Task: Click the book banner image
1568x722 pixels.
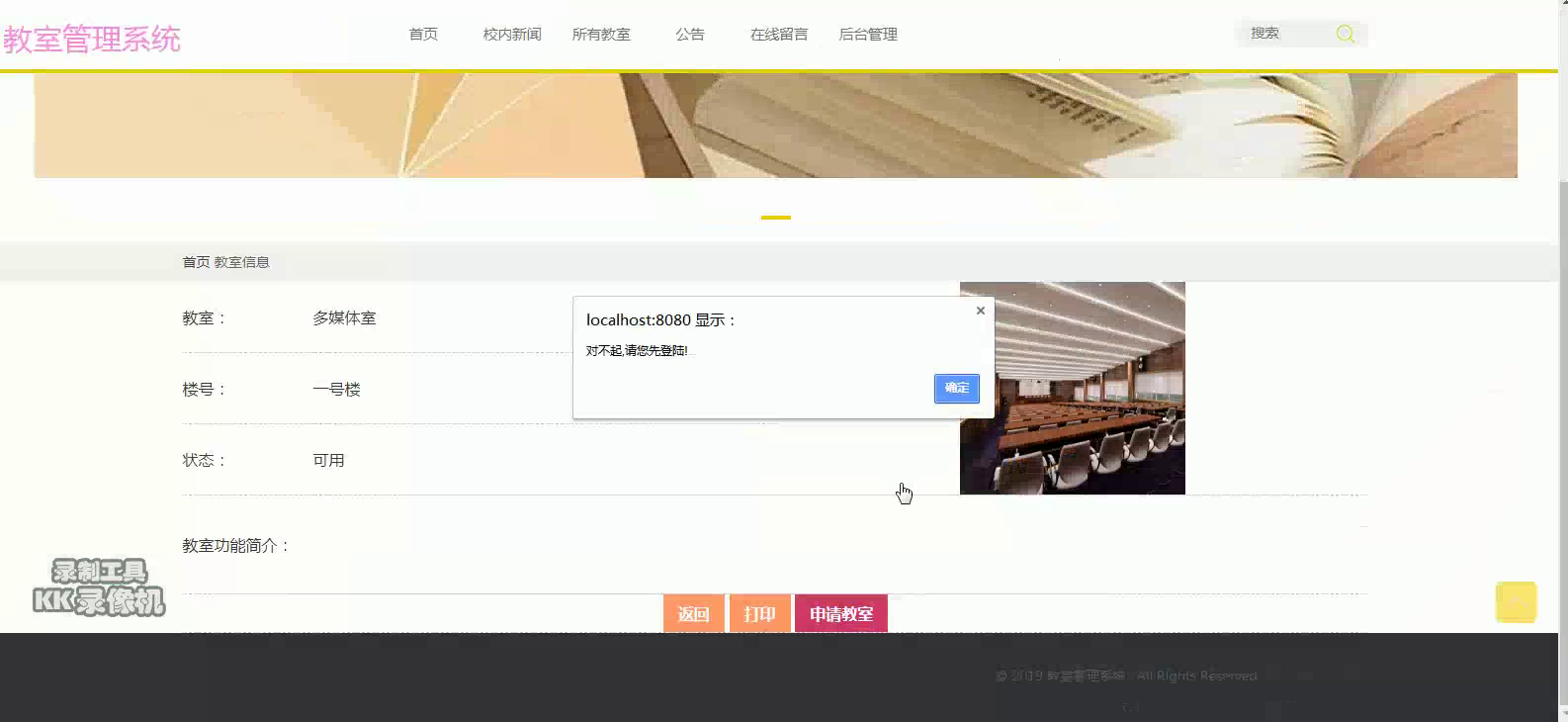Action: [x=775, y=126]
